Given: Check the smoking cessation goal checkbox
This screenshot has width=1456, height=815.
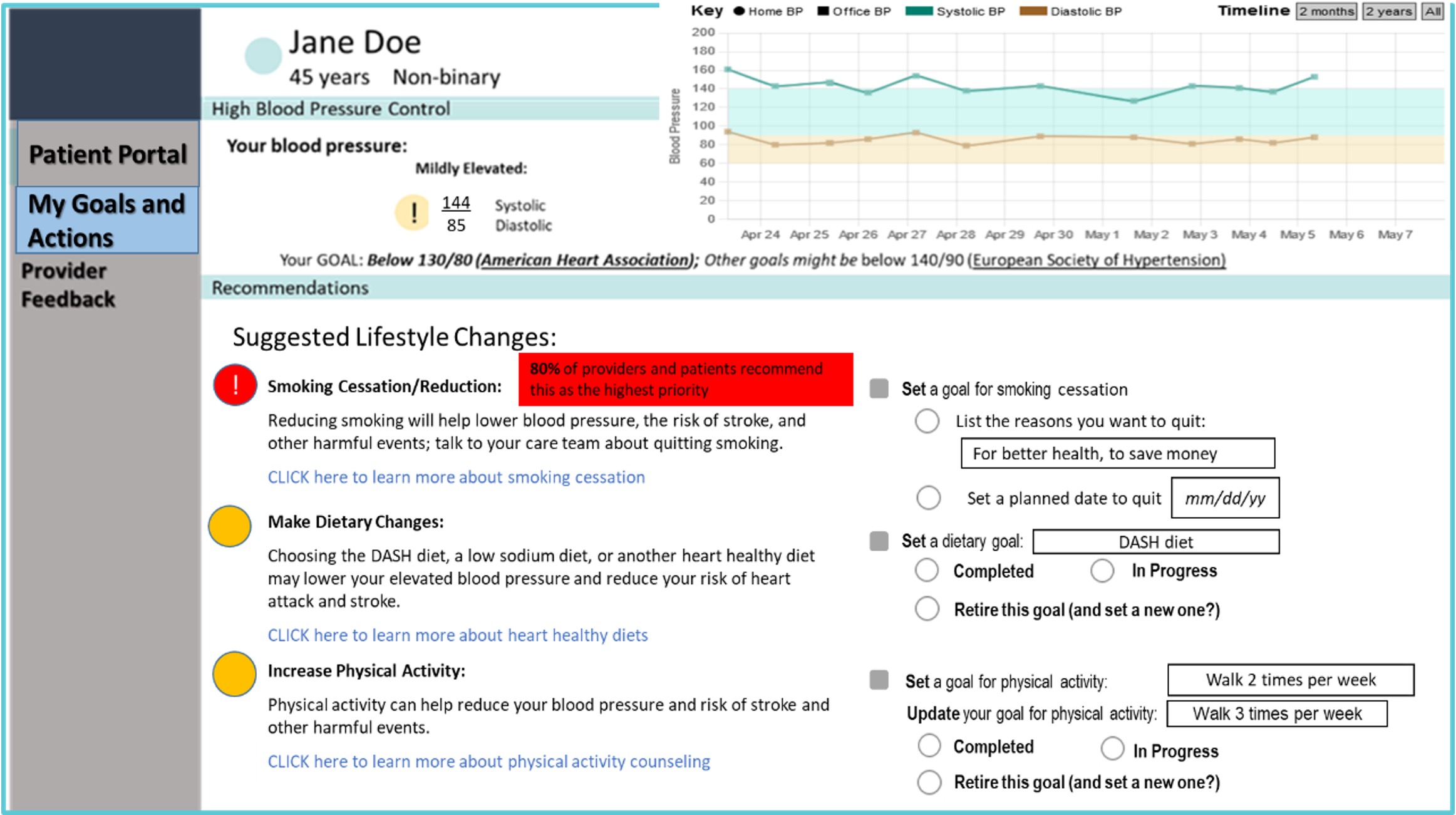Looking at the screenshot, I should click(x=879, y=388).
